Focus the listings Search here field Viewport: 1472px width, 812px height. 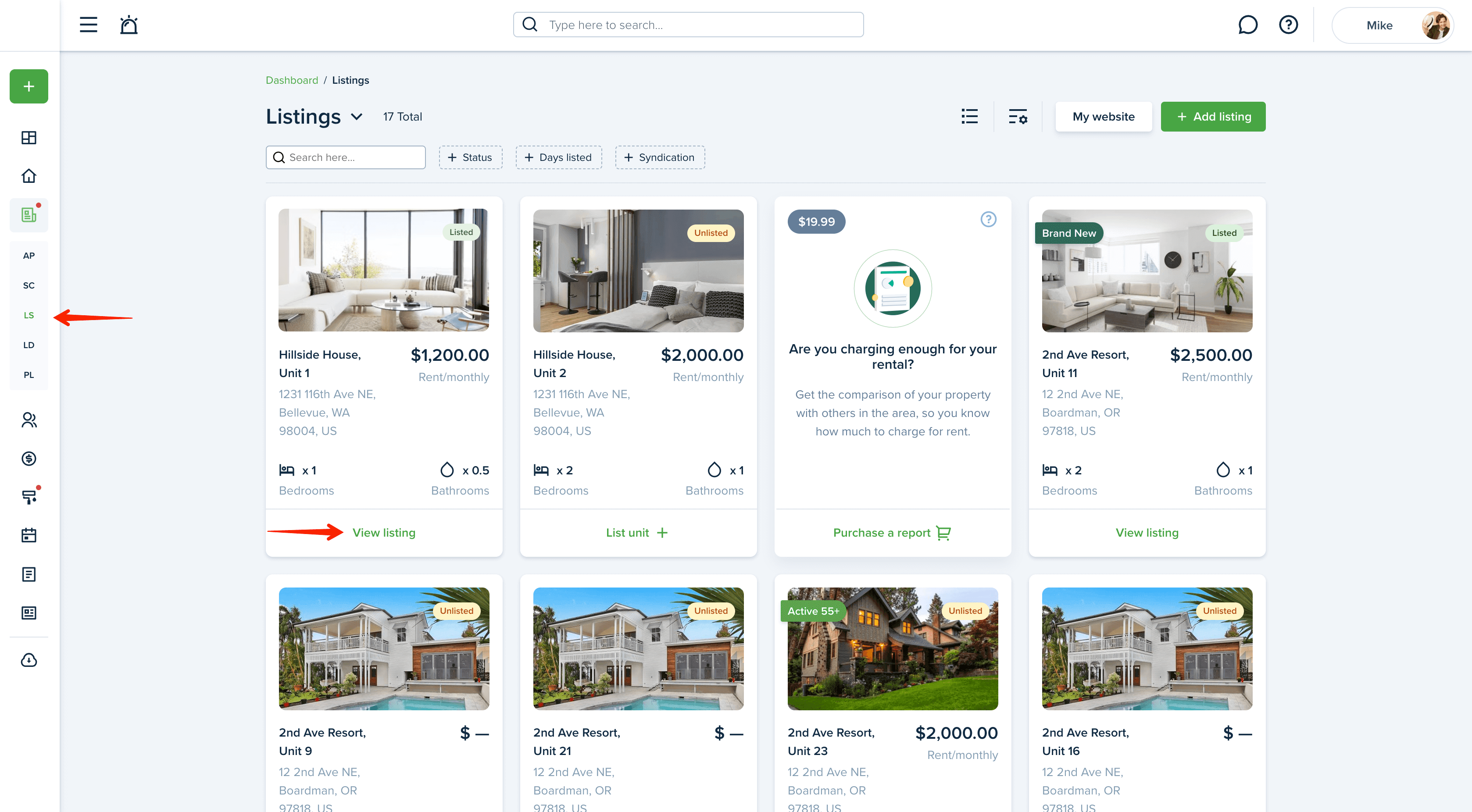345,157
